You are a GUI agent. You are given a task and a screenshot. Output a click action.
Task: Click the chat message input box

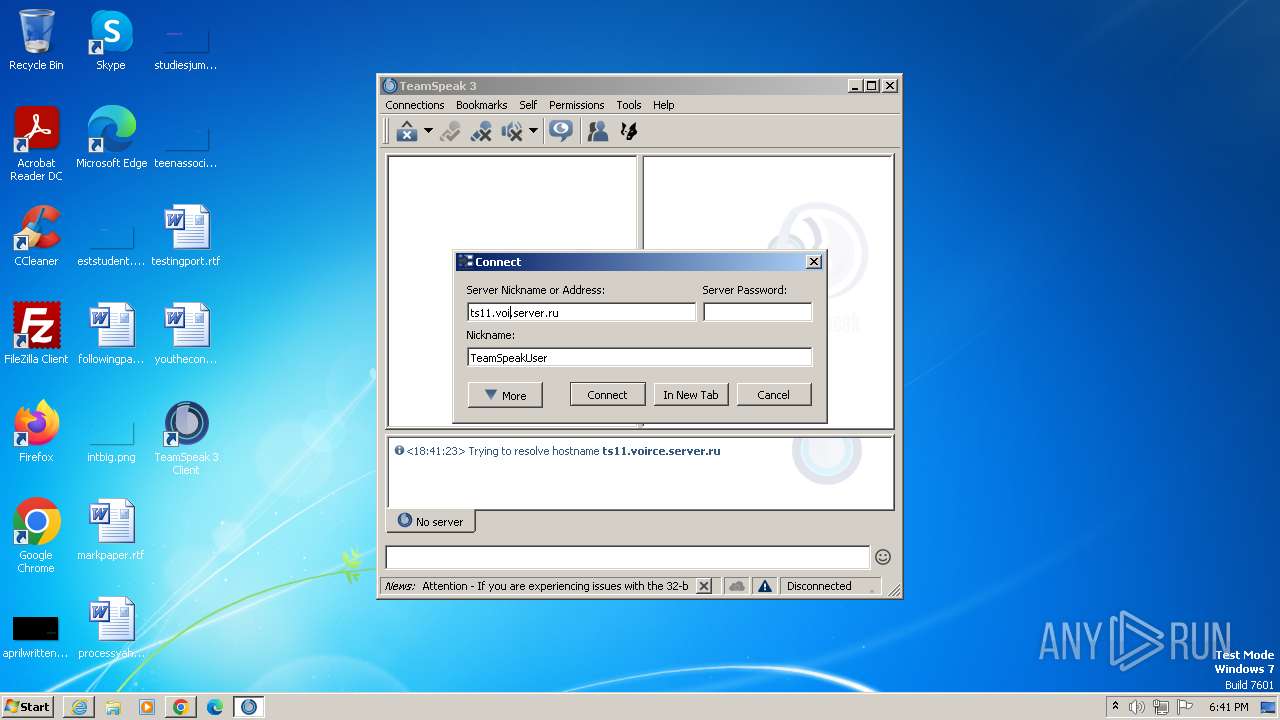click(628, 557)
